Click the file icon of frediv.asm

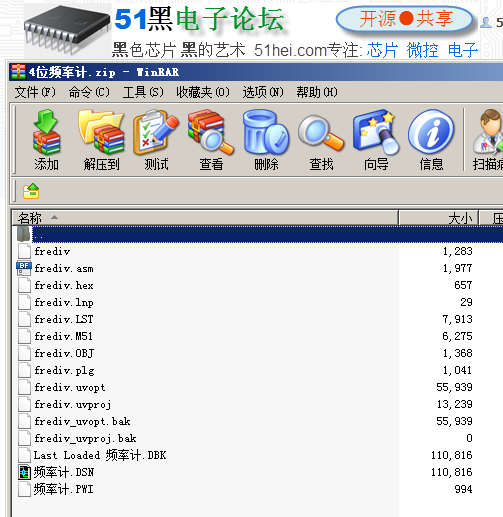(x=24, y=268)
